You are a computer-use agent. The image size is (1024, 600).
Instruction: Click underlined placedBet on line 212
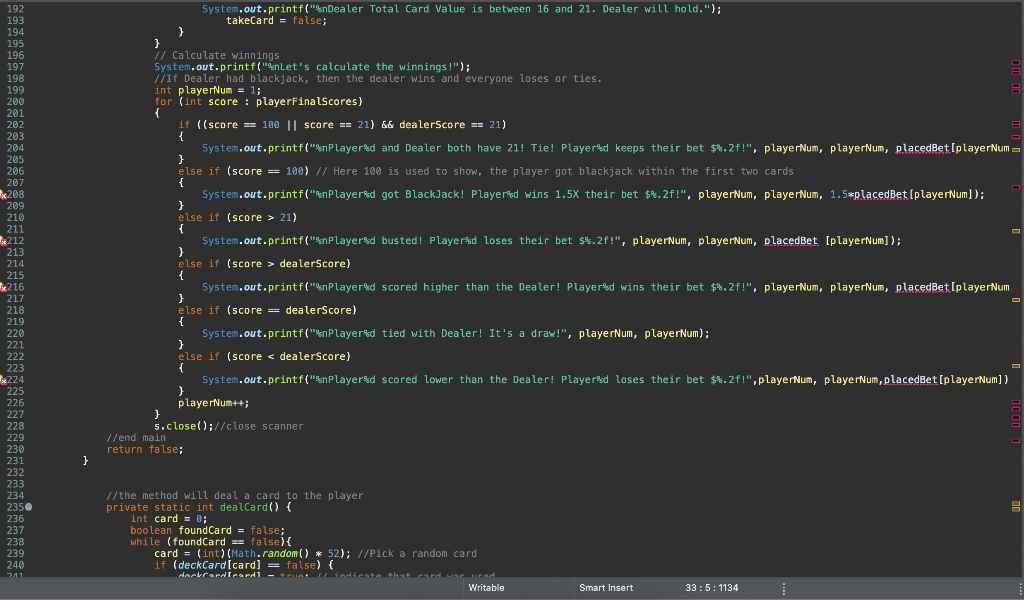pyautogui.click(x=791, y=241)
